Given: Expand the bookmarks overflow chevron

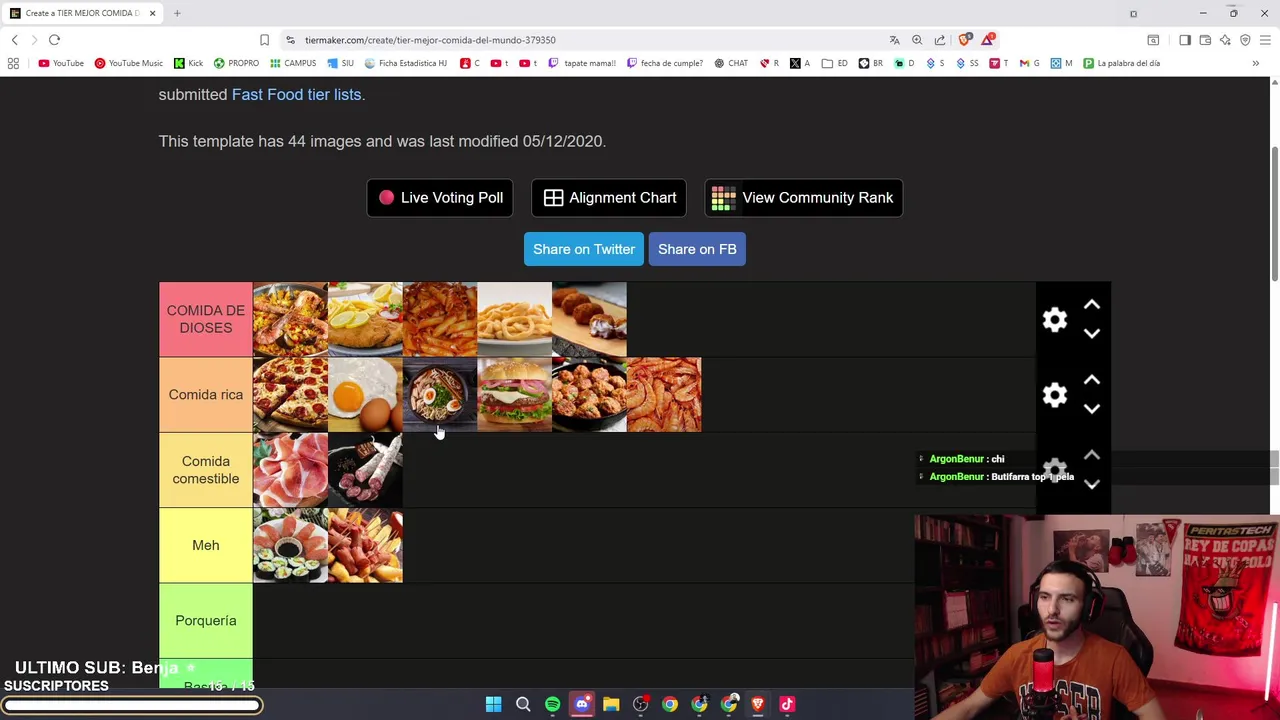Looking at the screenshot, I should [1255, 63].
